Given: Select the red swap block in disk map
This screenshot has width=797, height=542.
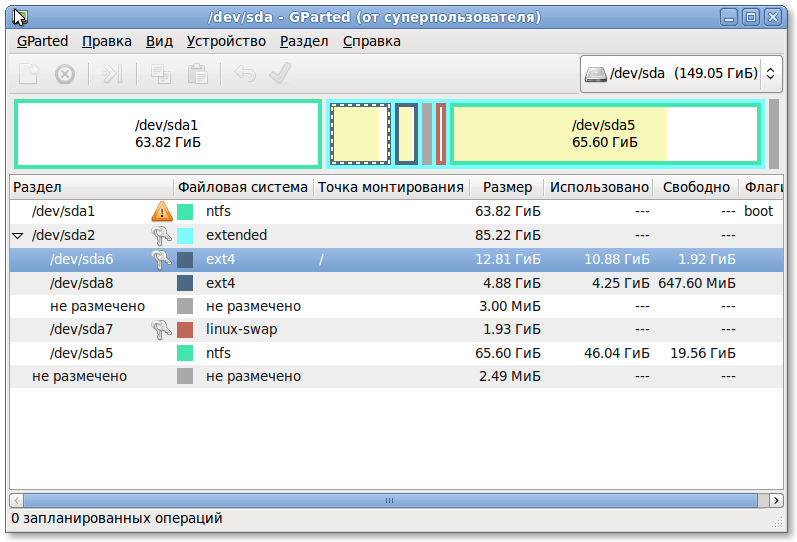Looking at the screenshot, I should (x=441, y=134).
